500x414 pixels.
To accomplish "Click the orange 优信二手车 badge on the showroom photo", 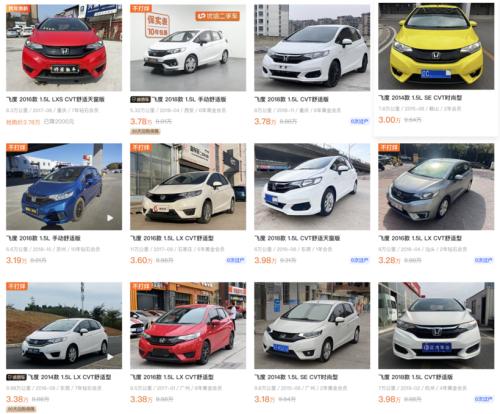I will 218,16.
